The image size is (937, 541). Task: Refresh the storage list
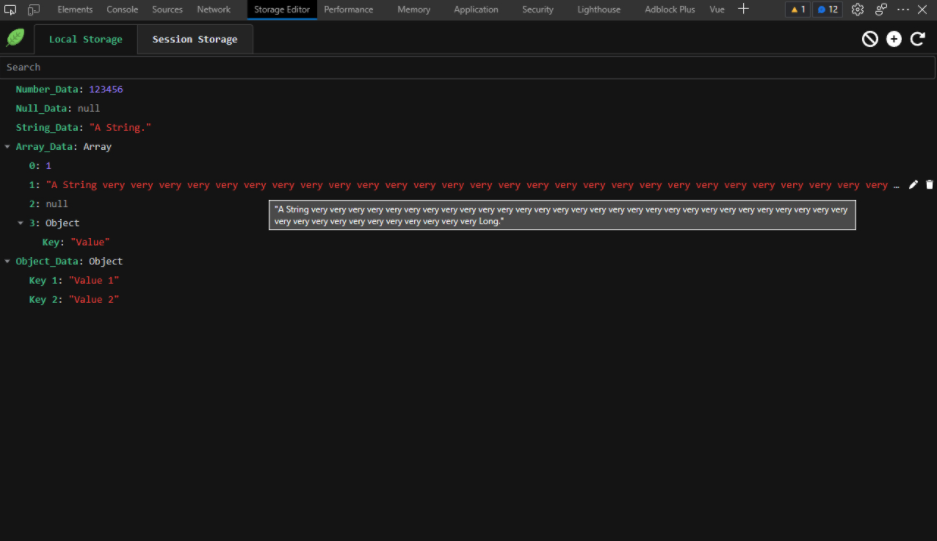(x=917, y=39)
